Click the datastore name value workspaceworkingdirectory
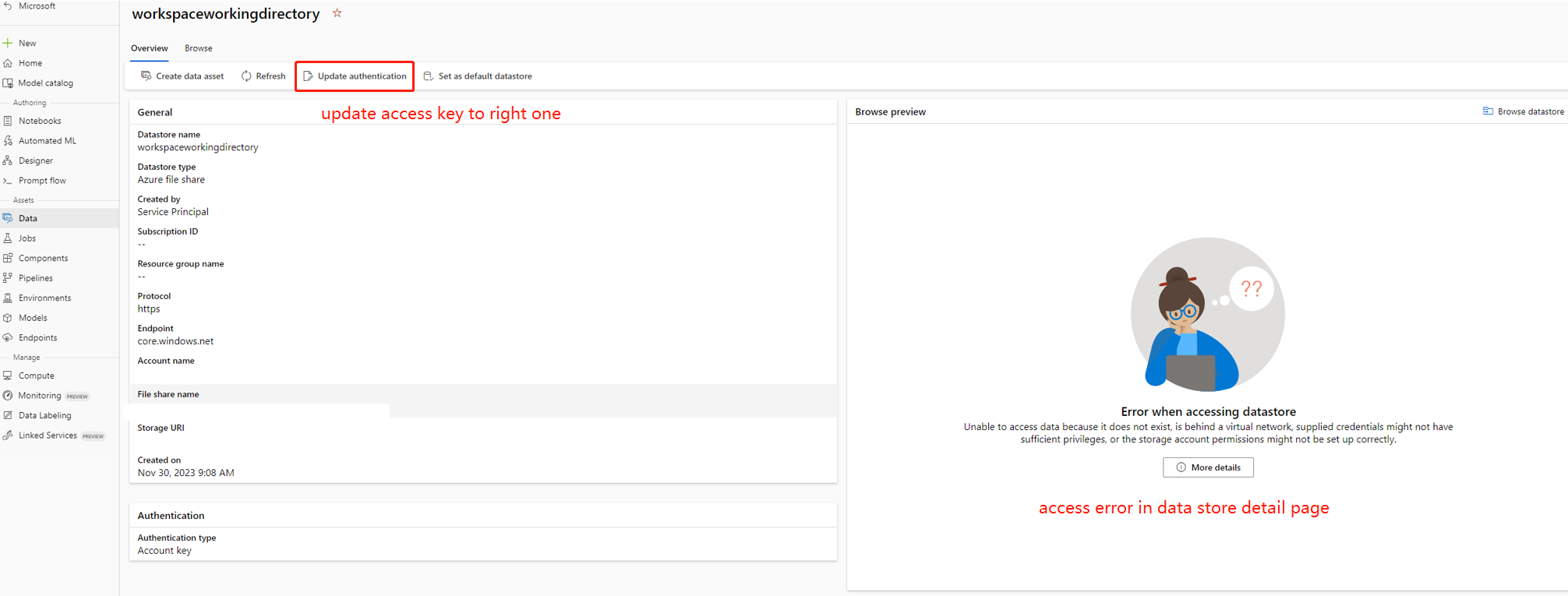 (198, 147)
